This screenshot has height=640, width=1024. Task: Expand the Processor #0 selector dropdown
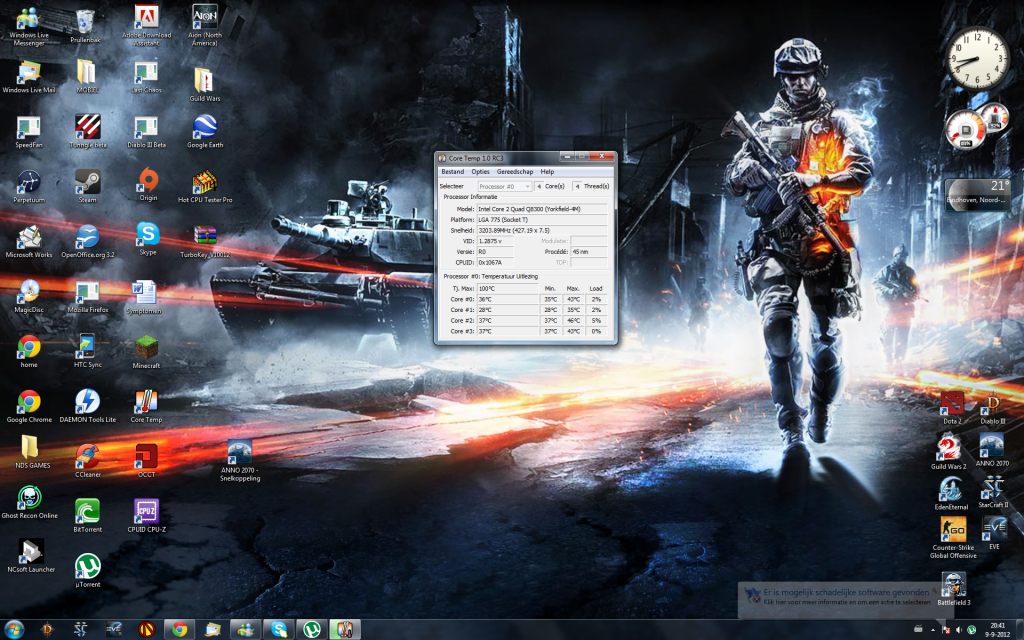pyautogui.click(x=504, y=186)
